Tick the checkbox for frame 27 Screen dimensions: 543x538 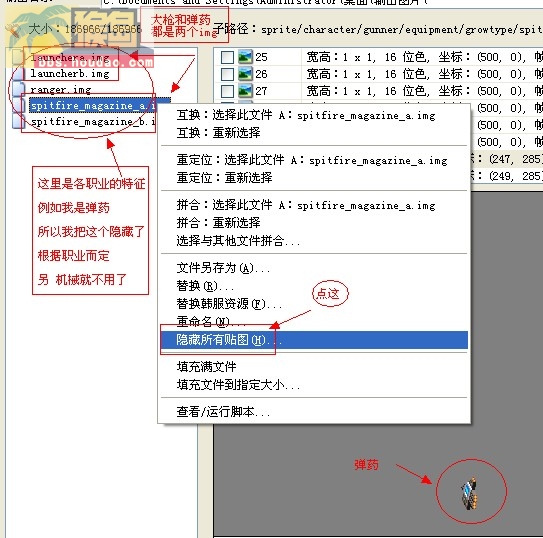(x=227, y=91)
